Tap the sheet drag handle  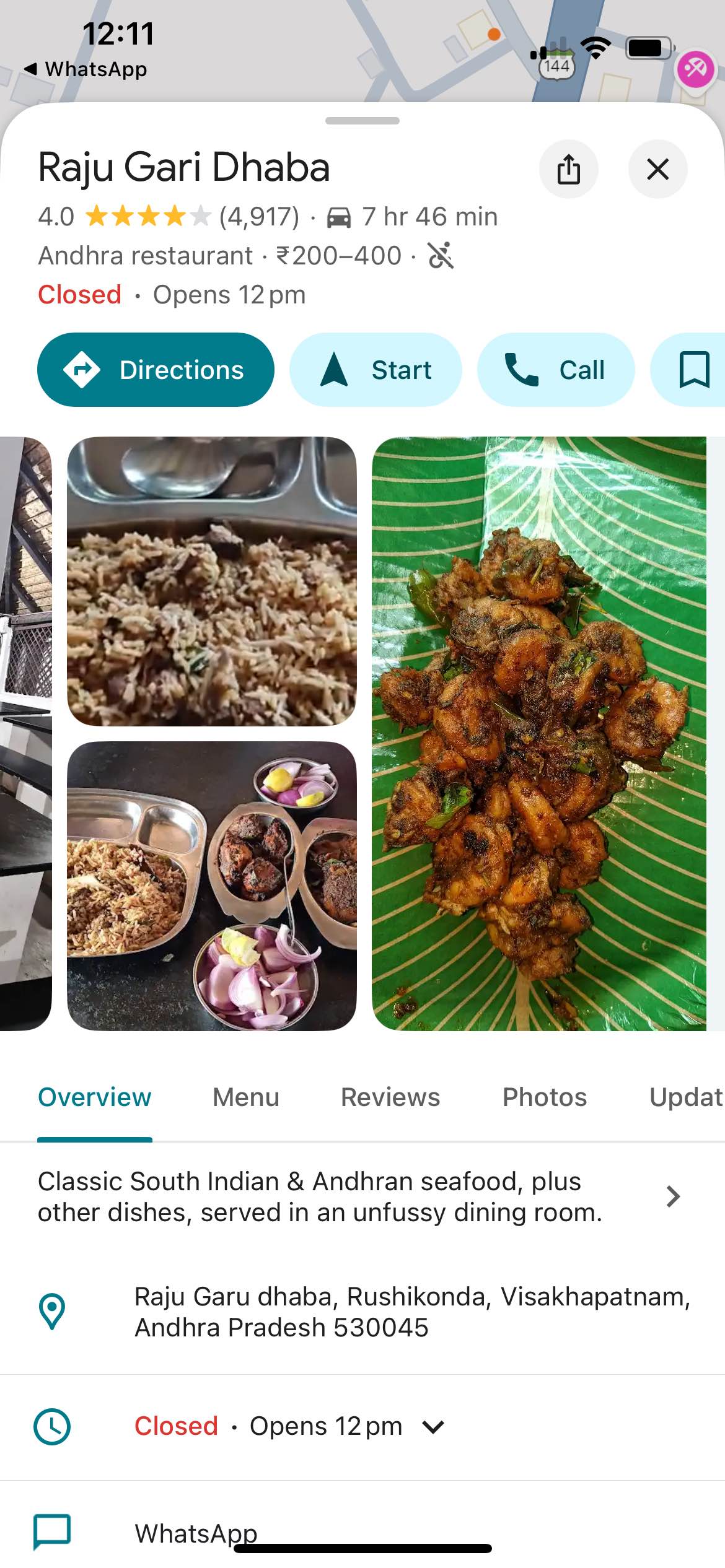click(x=362, y=121)
